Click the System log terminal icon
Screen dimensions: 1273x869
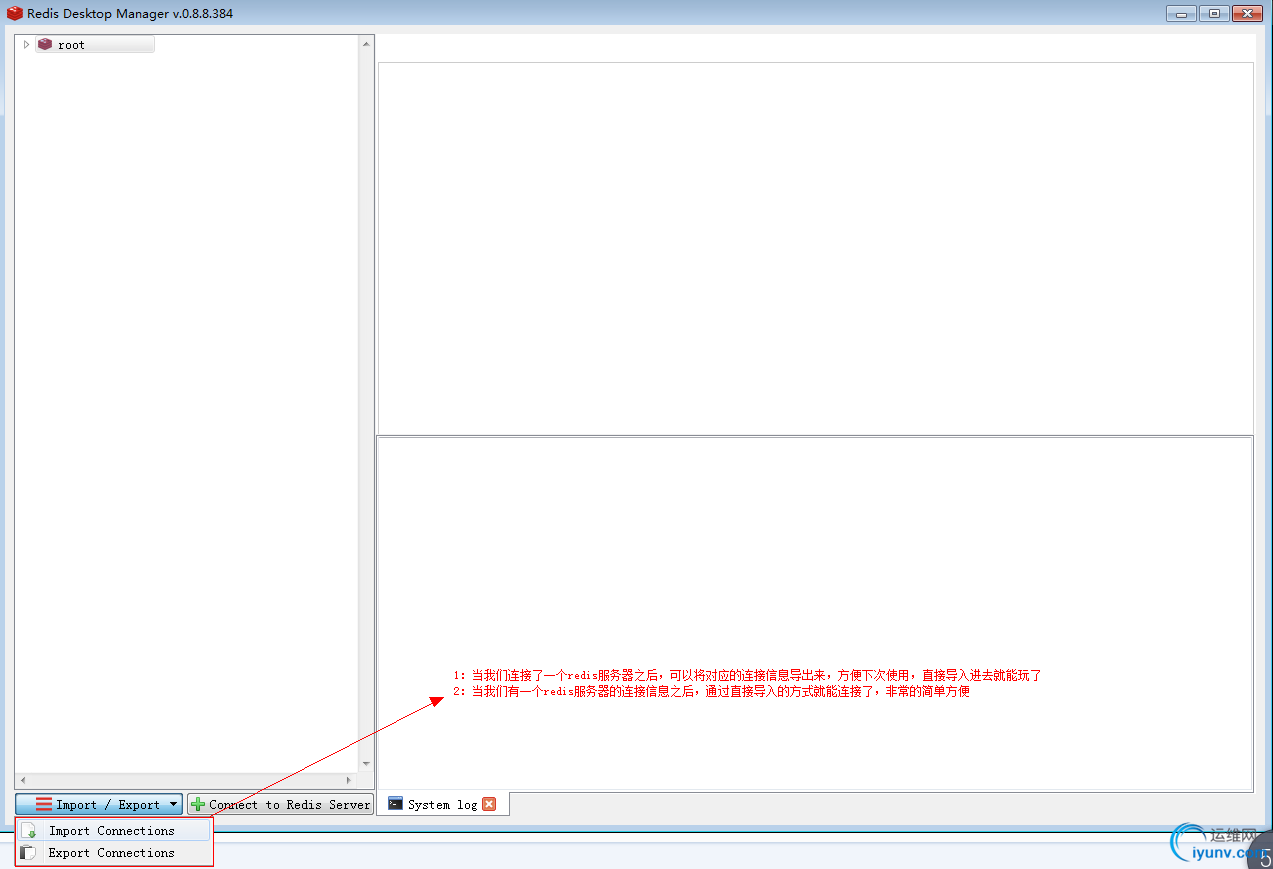(396, 804)
